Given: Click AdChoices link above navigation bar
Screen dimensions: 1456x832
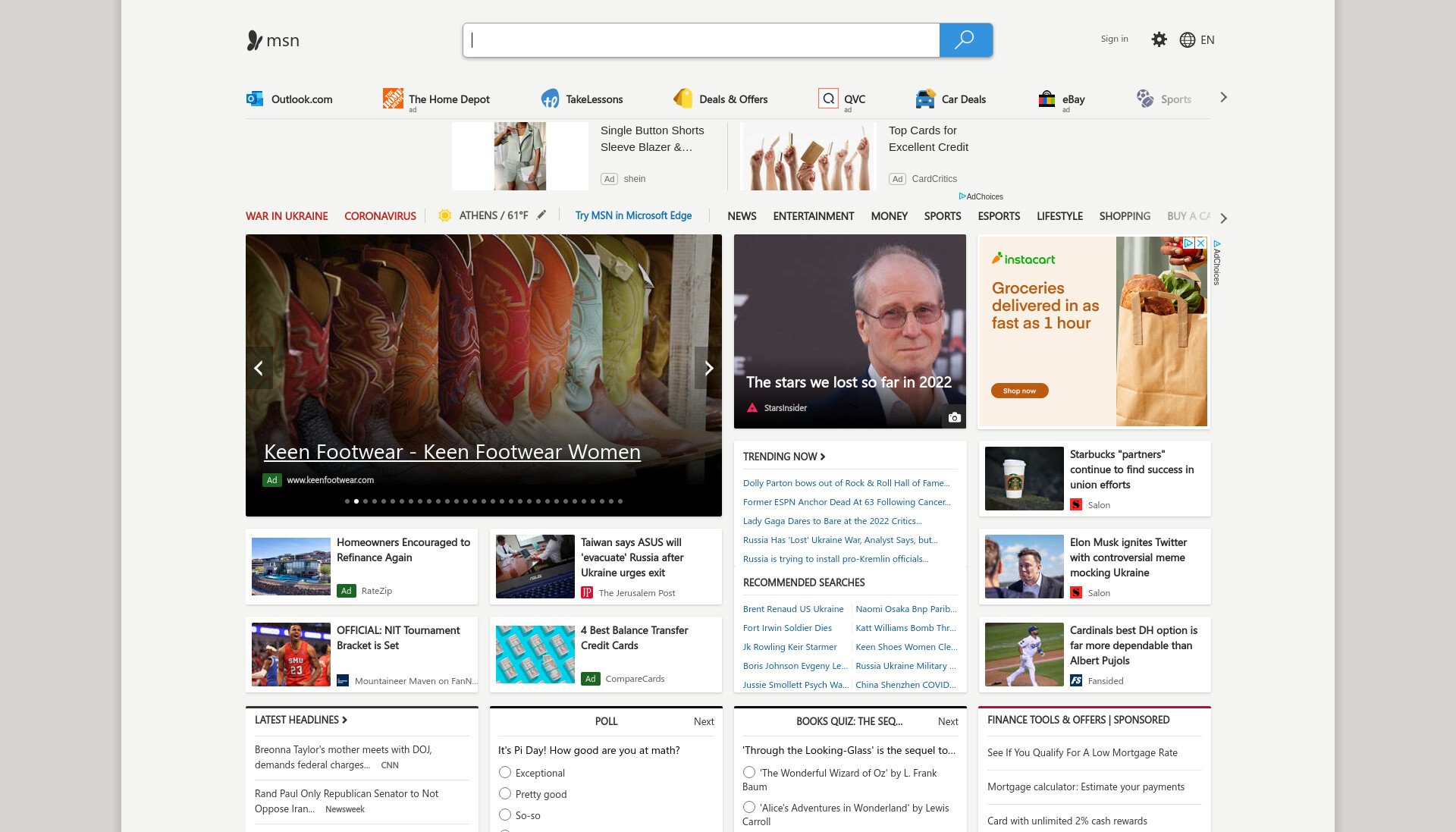Looking at the screenshot, I should coord(981,196).
